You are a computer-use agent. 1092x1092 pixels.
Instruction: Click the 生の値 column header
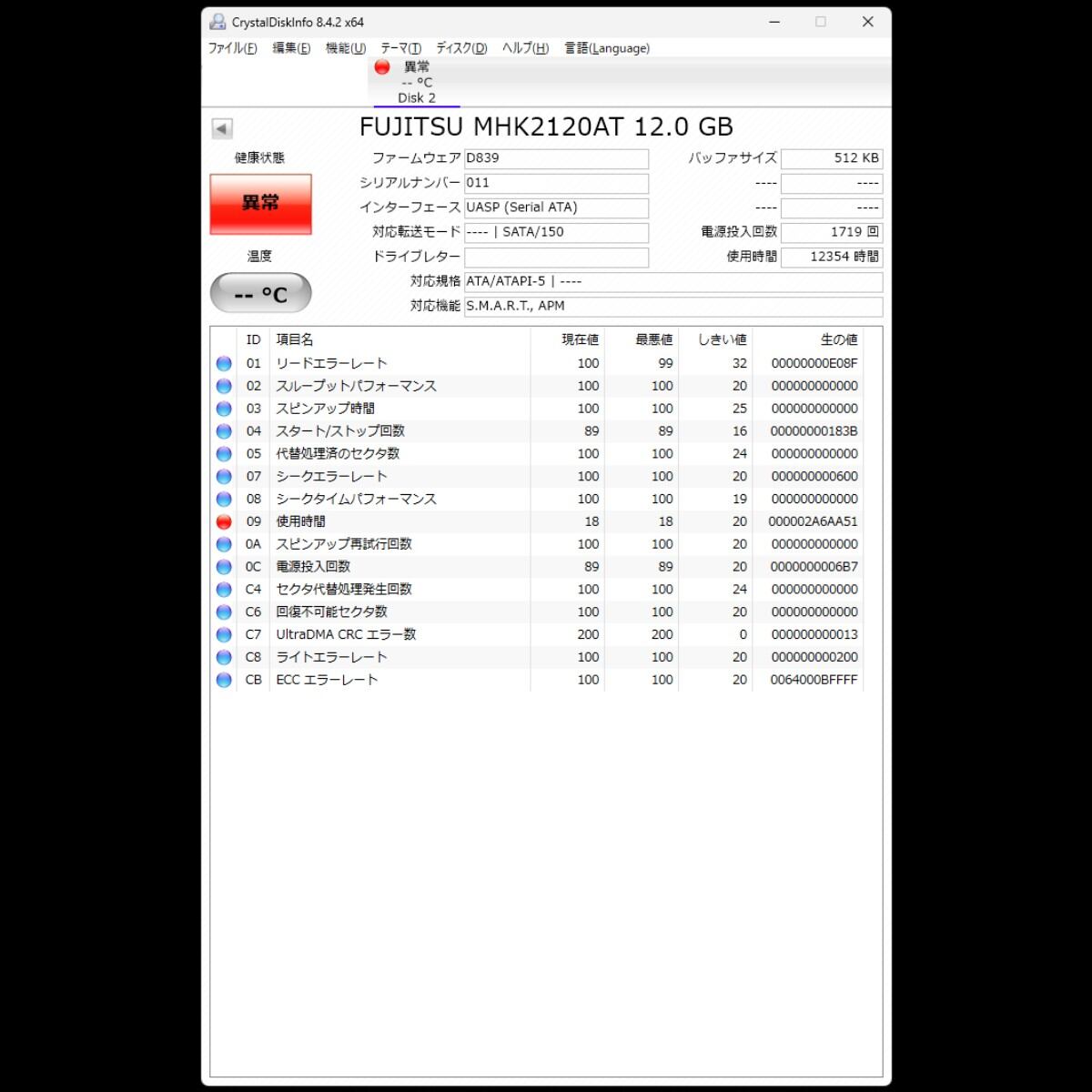(x=807, y=339)
